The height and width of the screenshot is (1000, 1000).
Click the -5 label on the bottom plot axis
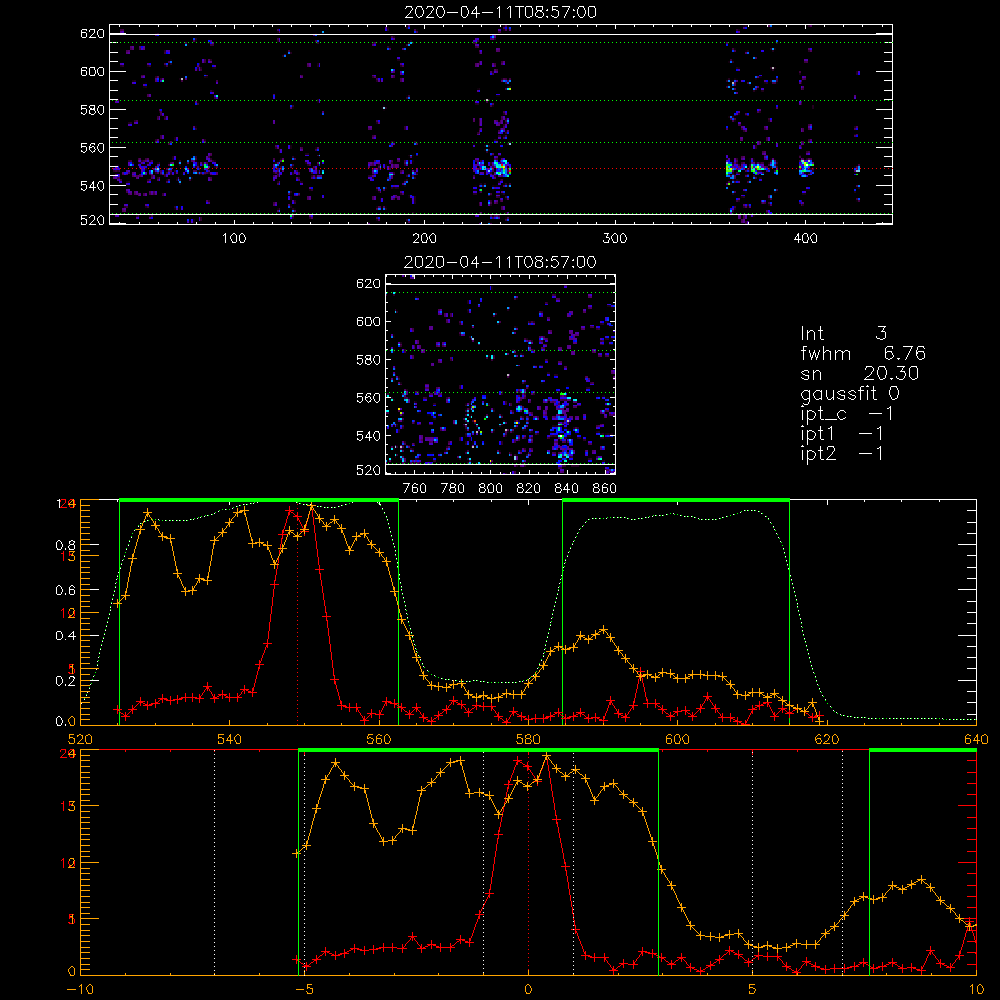305,990
